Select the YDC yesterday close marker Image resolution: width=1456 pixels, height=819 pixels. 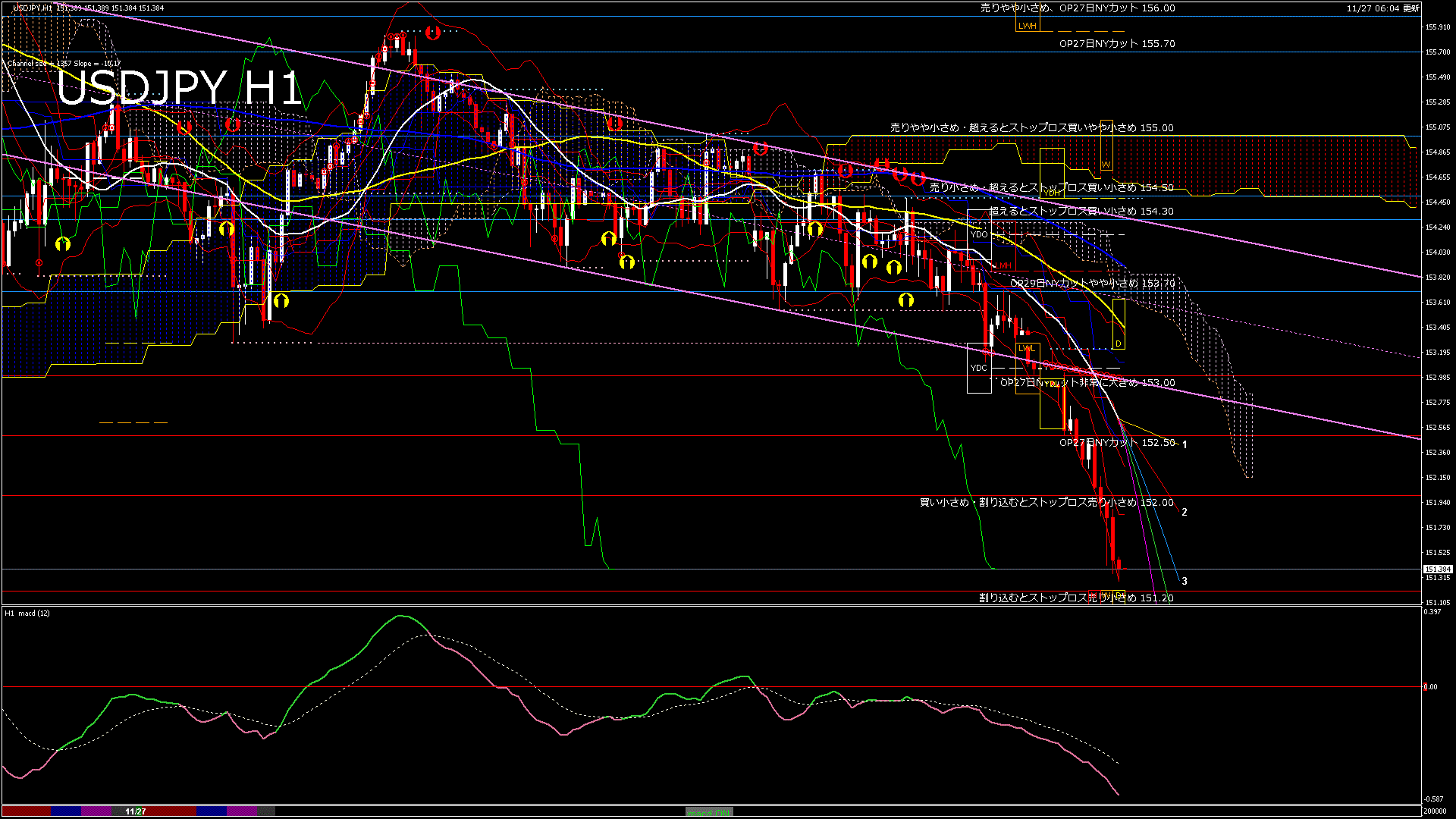pyautogui.click(x=979, y=368)
